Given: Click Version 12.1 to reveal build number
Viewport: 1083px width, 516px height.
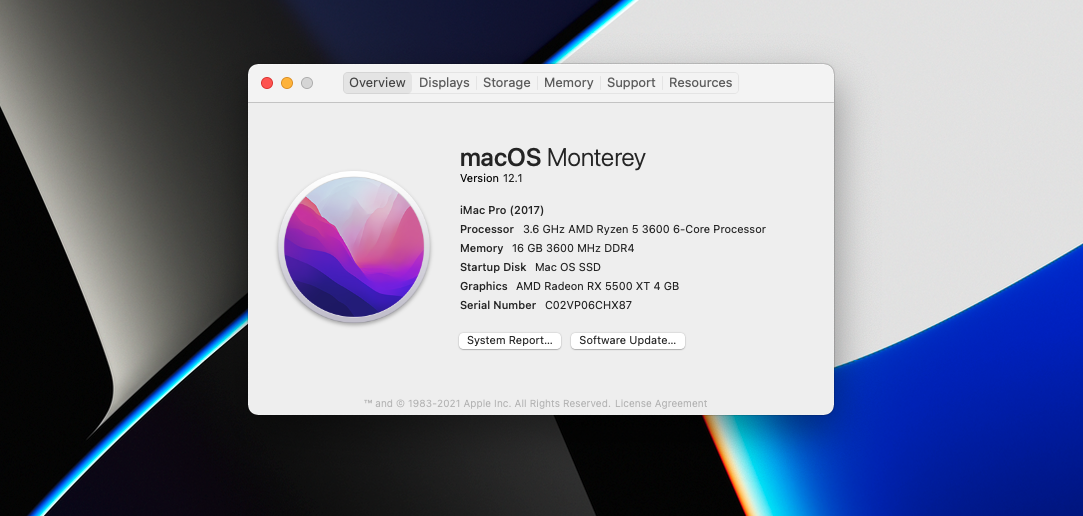Looking at the screenshot, I should pos(491,179).
